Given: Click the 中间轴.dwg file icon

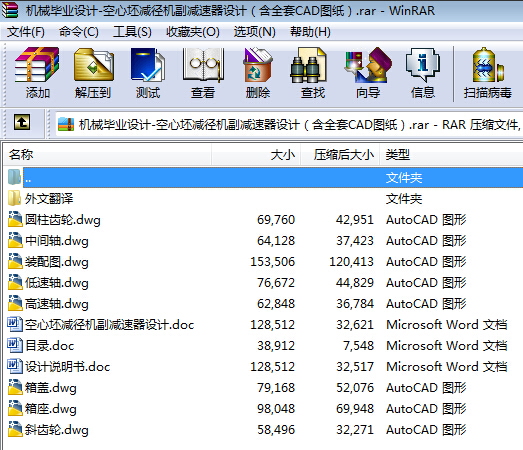Looking at the screenshot, I should coord(15,241).
